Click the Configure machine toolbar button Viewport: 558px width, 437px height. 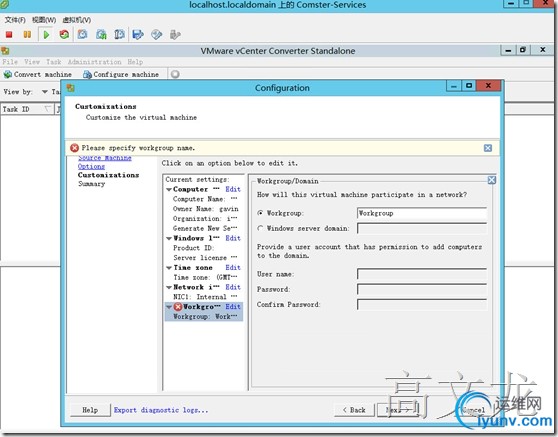point(121,74)
